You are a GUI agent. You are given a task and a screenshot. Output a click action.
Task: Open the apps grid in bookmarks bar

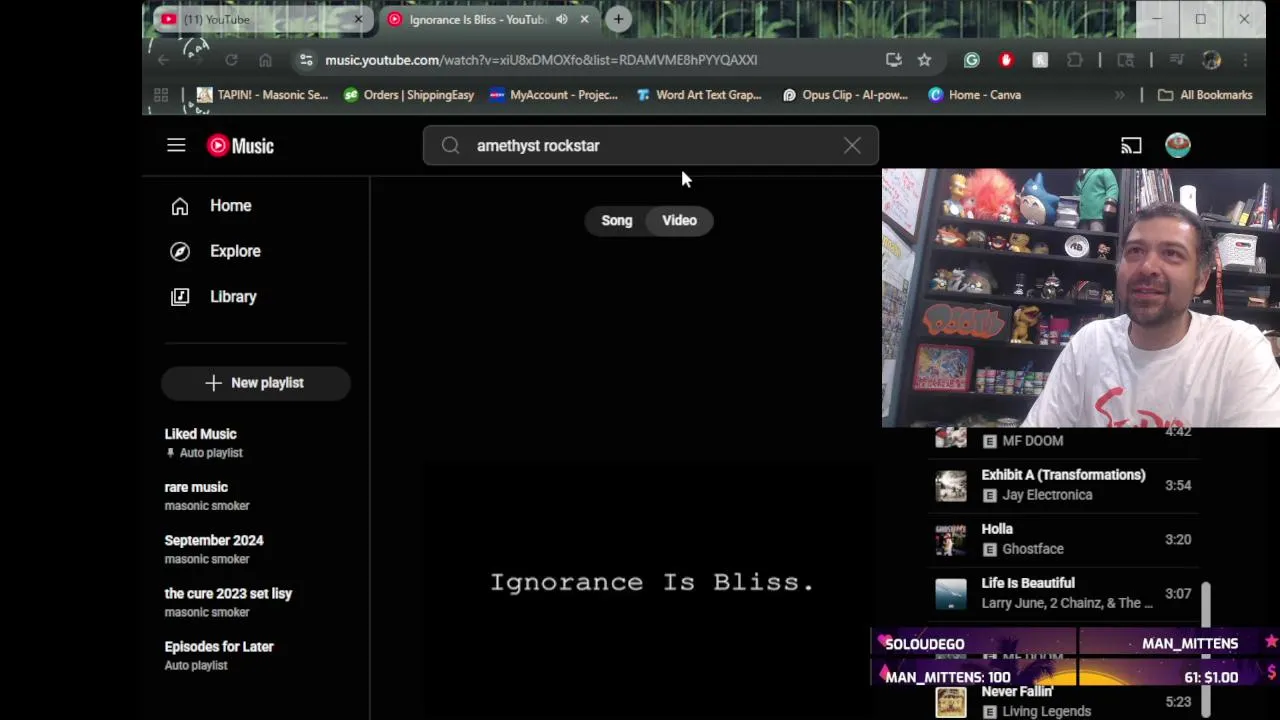click(161, 95)
